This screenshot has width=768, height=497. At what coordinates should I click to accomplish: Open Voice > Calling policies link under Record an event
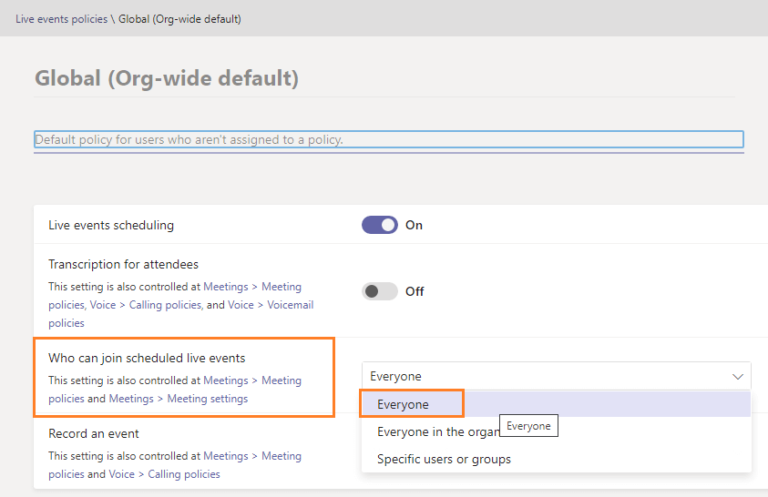164,474
